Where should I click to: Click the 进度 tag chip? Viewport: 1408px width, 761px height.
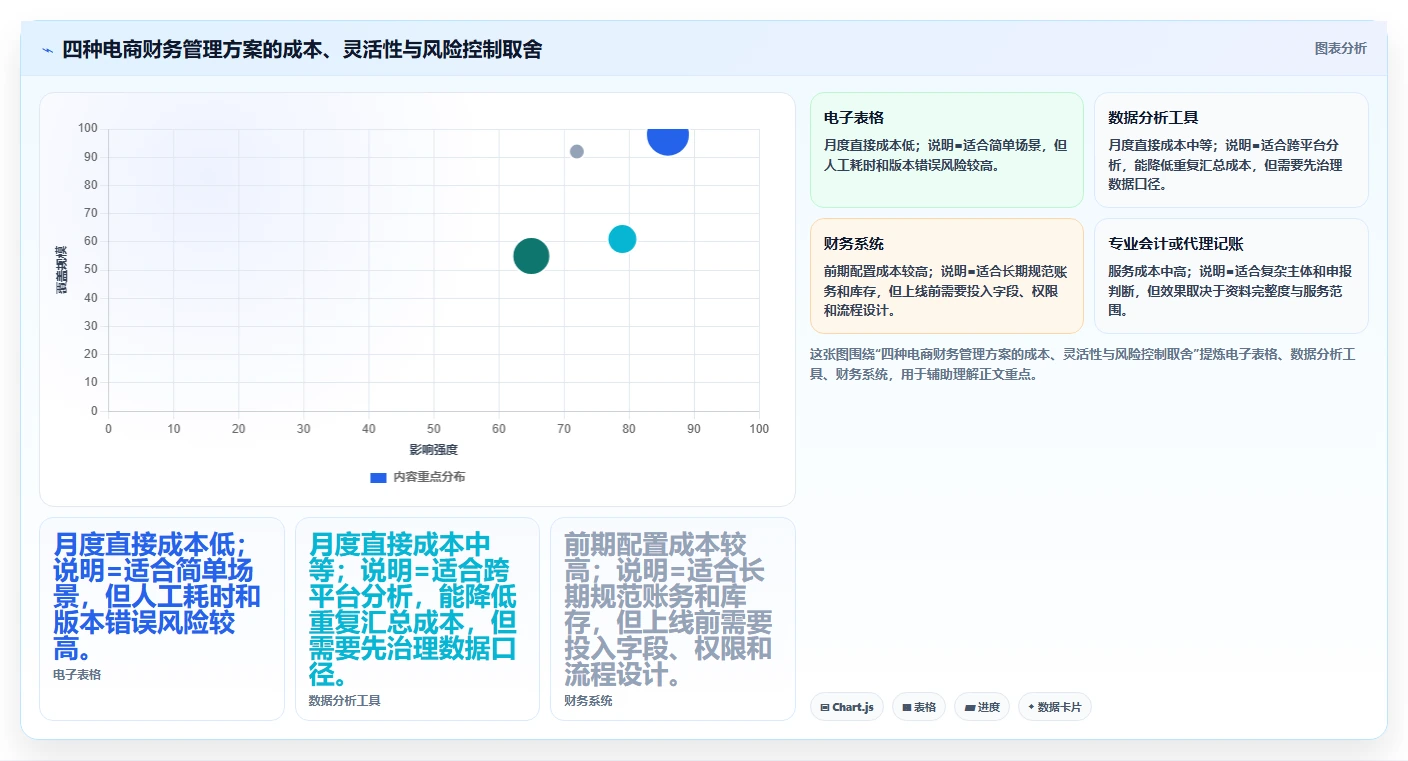[x=982, y=707]
